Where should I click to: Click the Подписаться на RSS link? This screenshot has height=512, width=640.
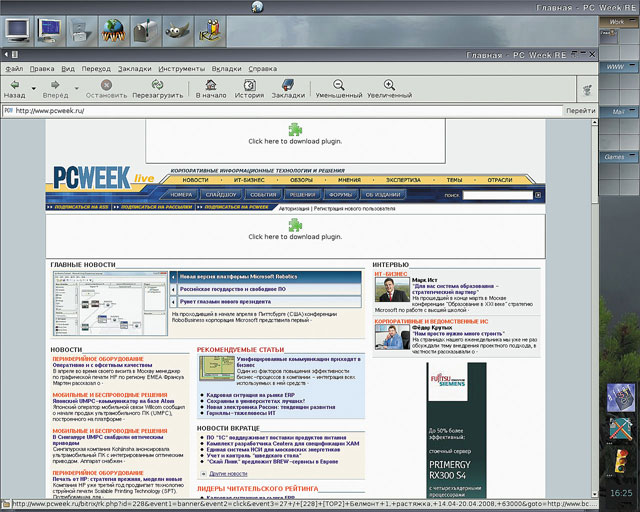pyautogui.click(x=79, y=207)
